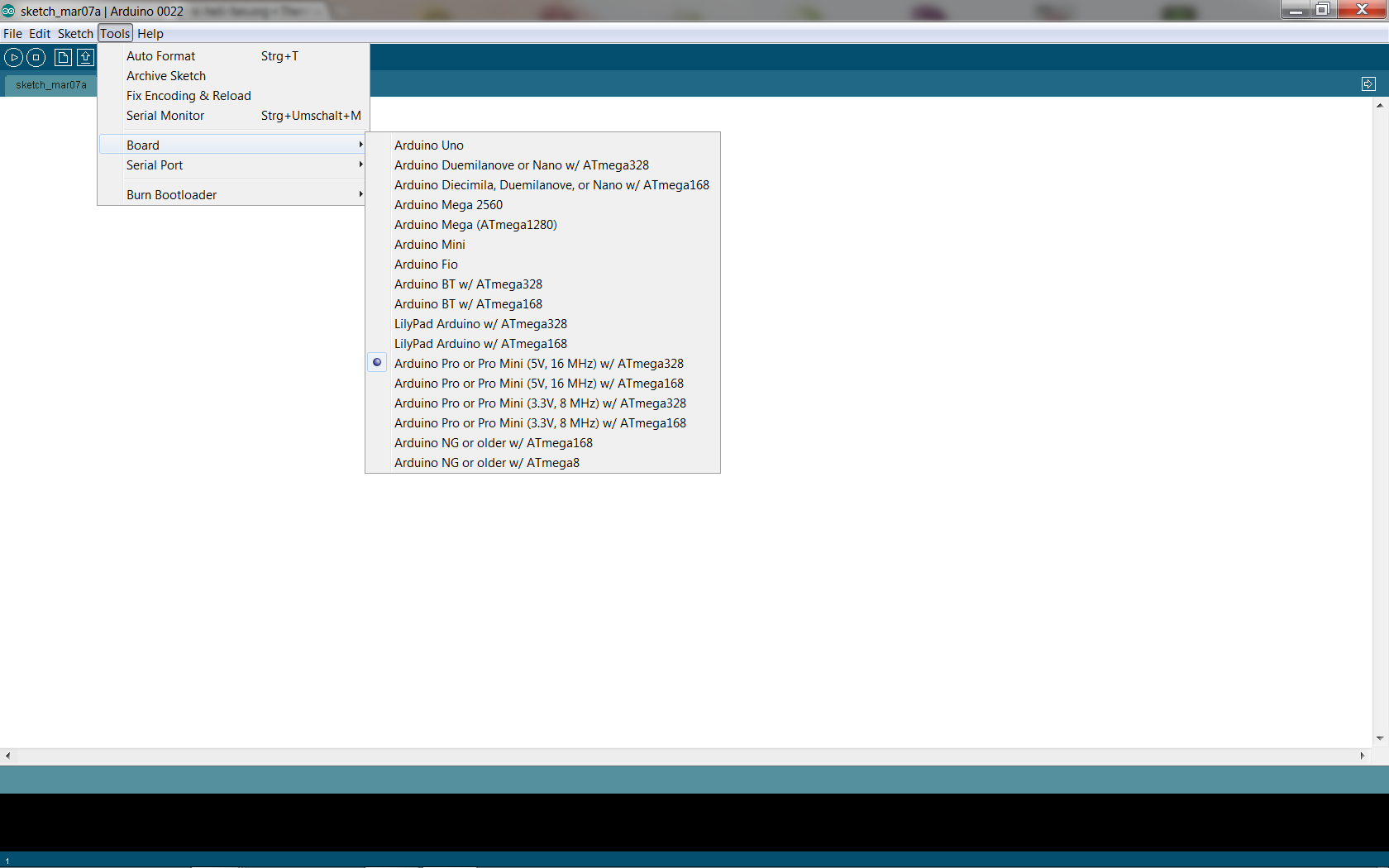Choose Auto Format from Tools menu
This screenshot has height=868, width=1389.
232,55
